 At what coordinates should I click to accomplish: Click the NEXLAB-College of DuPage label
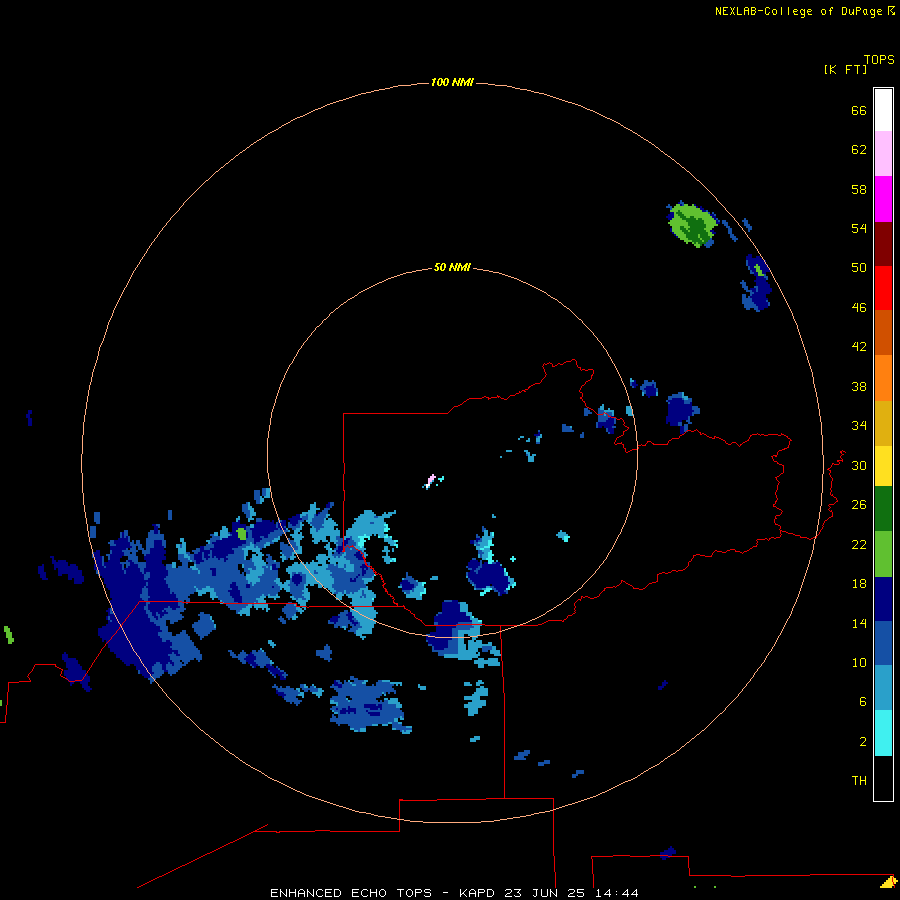click(798, 11)
